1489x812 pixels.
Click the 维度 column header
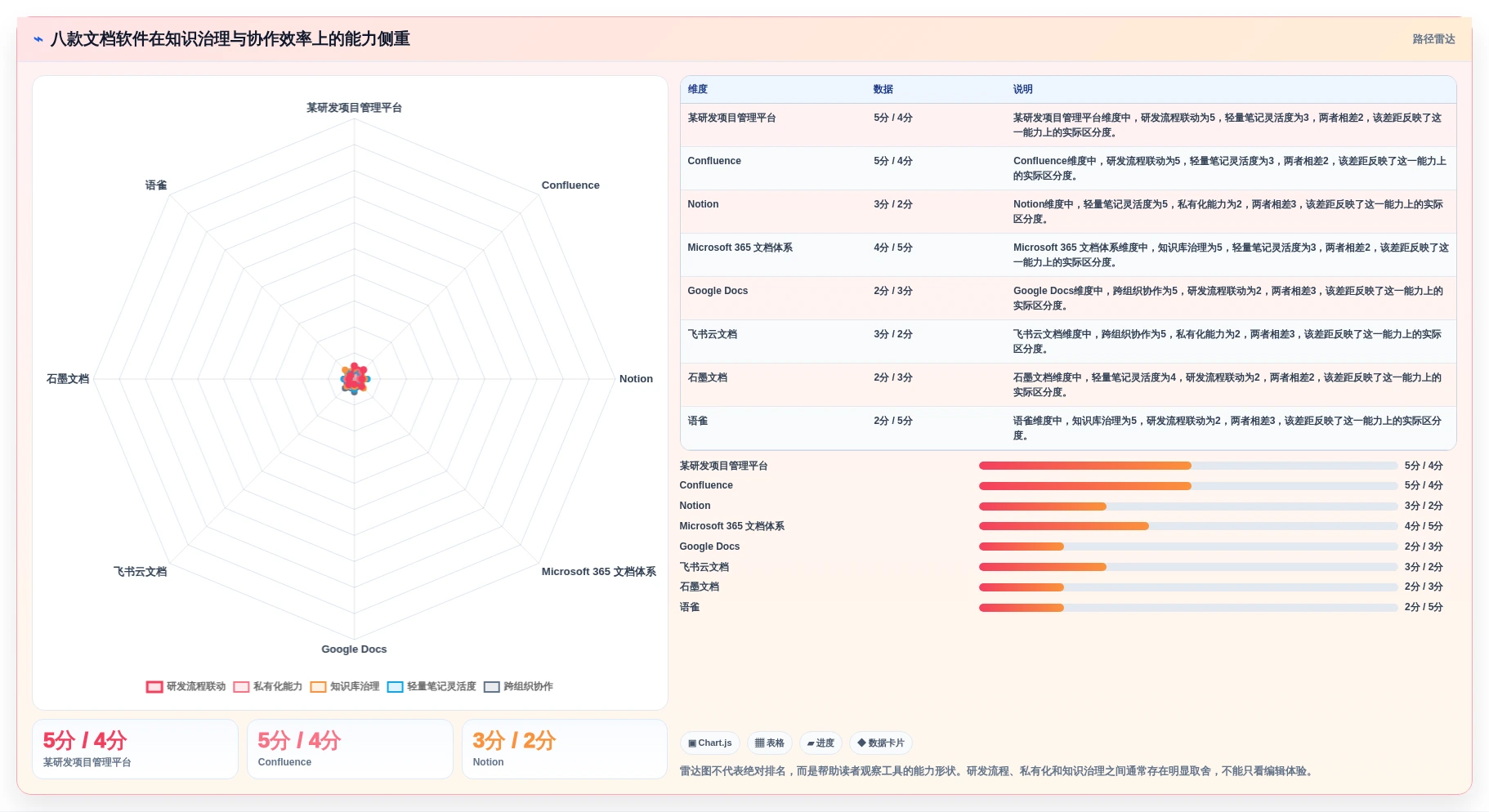tap(698, 89)
